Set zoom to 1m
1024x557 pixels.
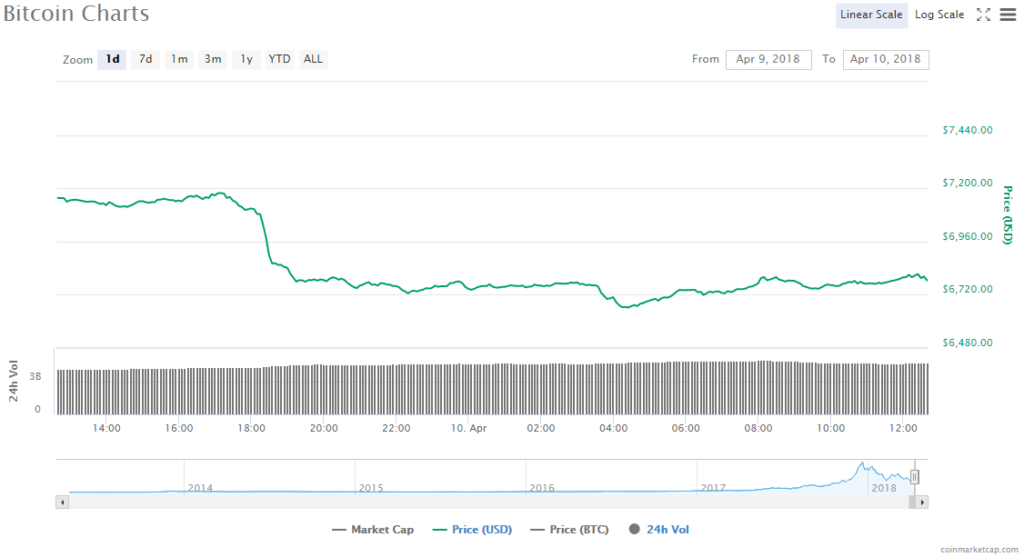point(179,59)
